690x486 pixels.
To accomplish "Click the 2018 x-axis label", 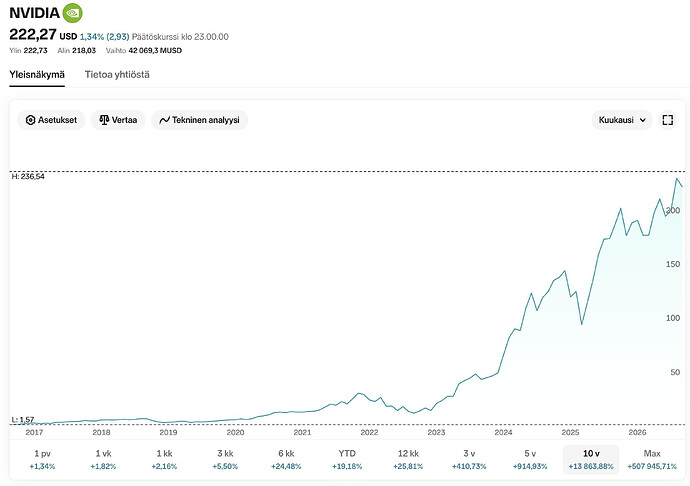I will pyautogui.click(x=101, y=432).
